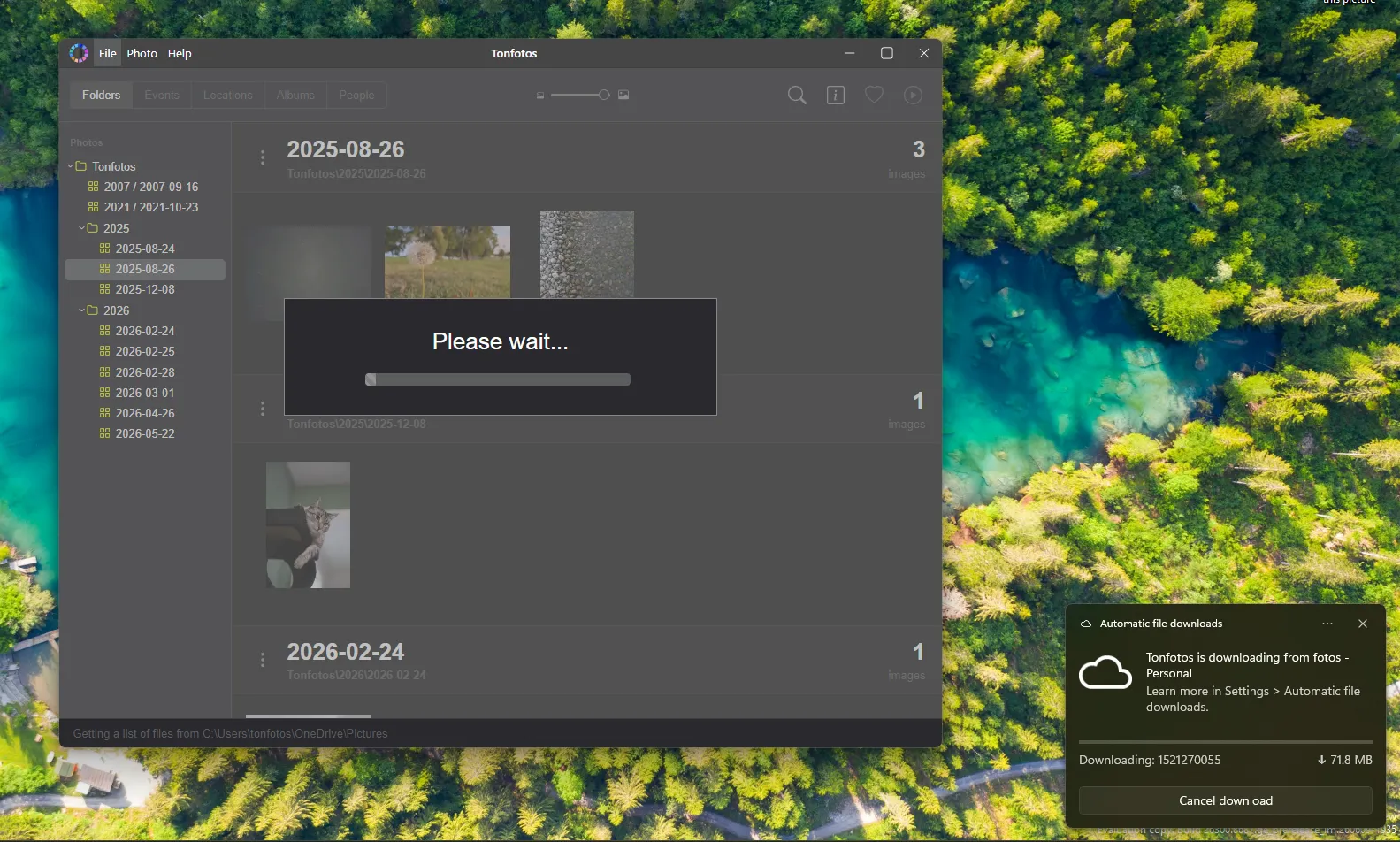The height and width of the screenshot is (842, 1400).
Task: Click the Tonfotos\2025\2025-08-26 path text
Action: click(356, 174)
